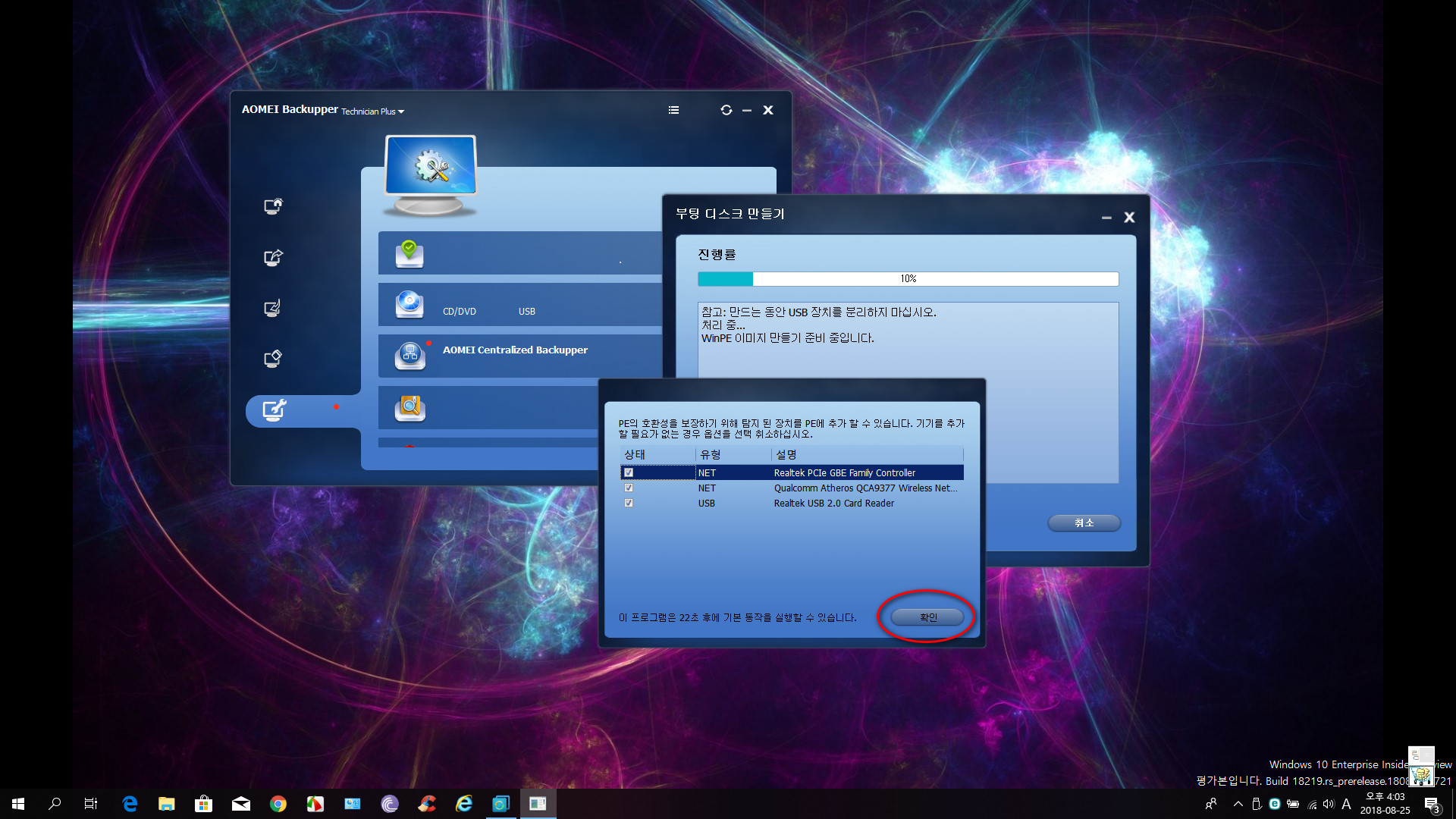
Task: Uncheck Qualcomm Atheros QCA9377 Wireless checkbox
Action: [629, 488]
